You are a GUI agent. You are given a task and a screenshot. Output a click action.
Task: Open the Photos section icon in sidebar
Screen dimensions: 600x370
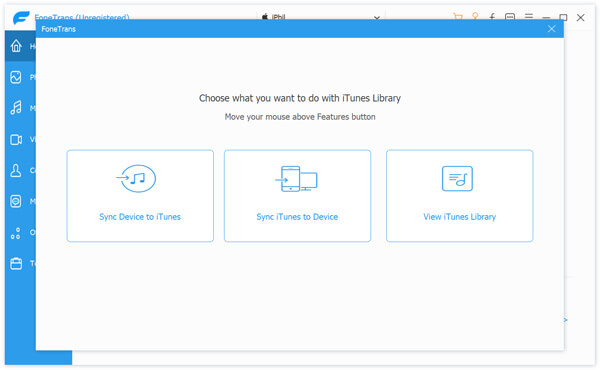pyautogui.click(x=16, y=77)
